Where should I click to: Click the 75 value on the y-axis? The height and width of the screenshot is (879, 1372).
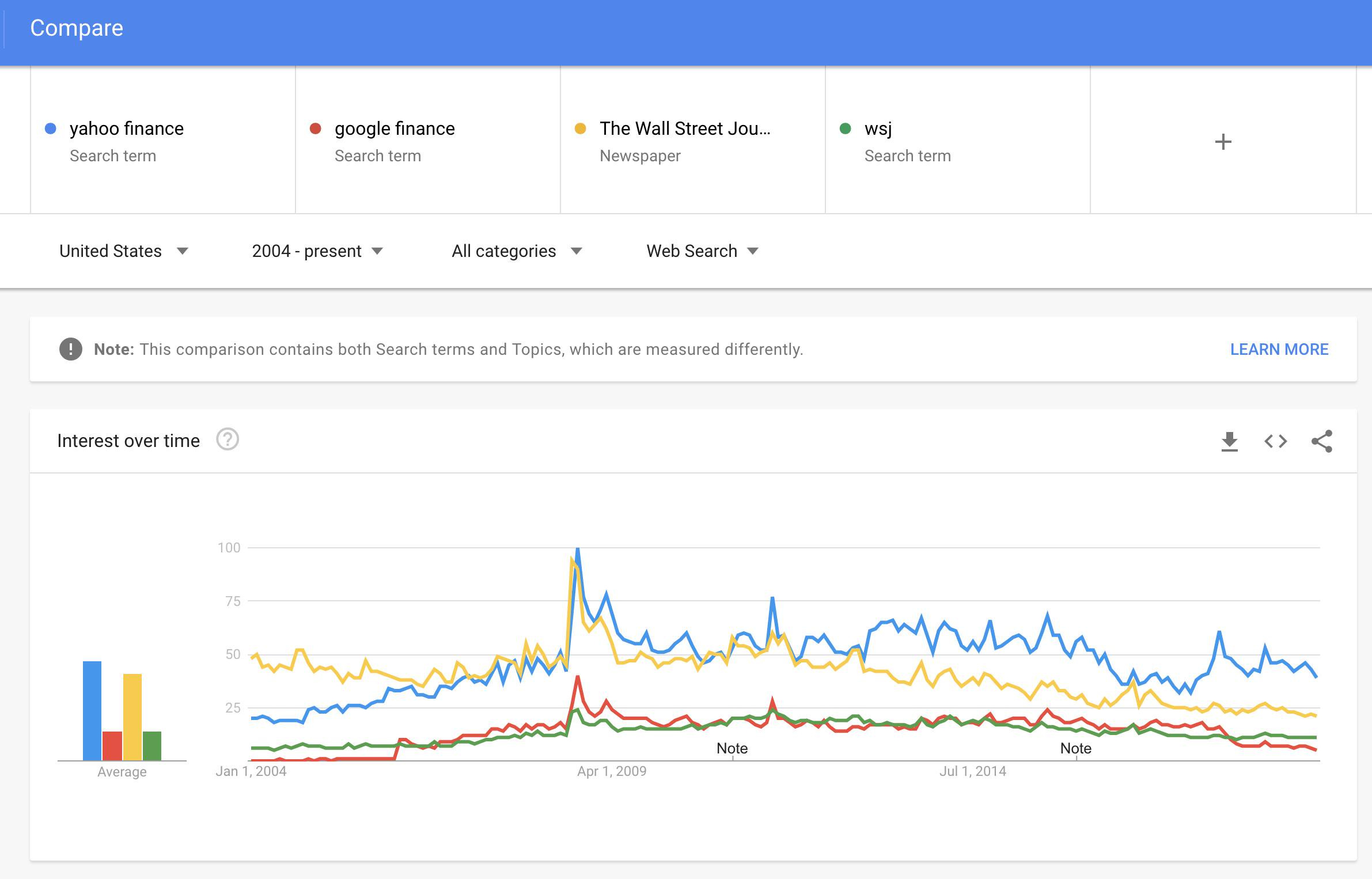point(233,601)
